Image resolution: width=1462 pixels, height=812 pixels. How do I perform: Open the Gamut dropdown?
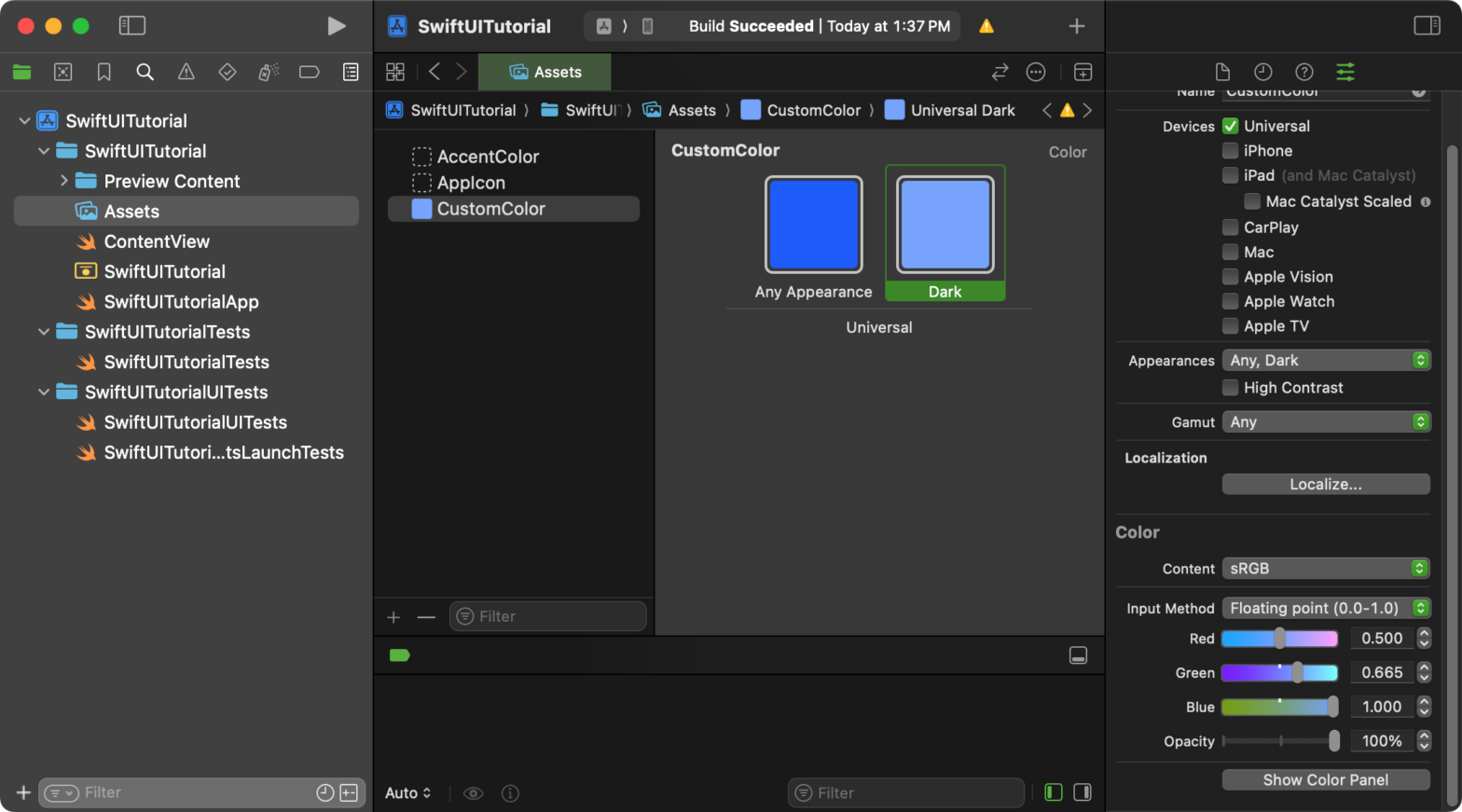[x=1326, y=421]
